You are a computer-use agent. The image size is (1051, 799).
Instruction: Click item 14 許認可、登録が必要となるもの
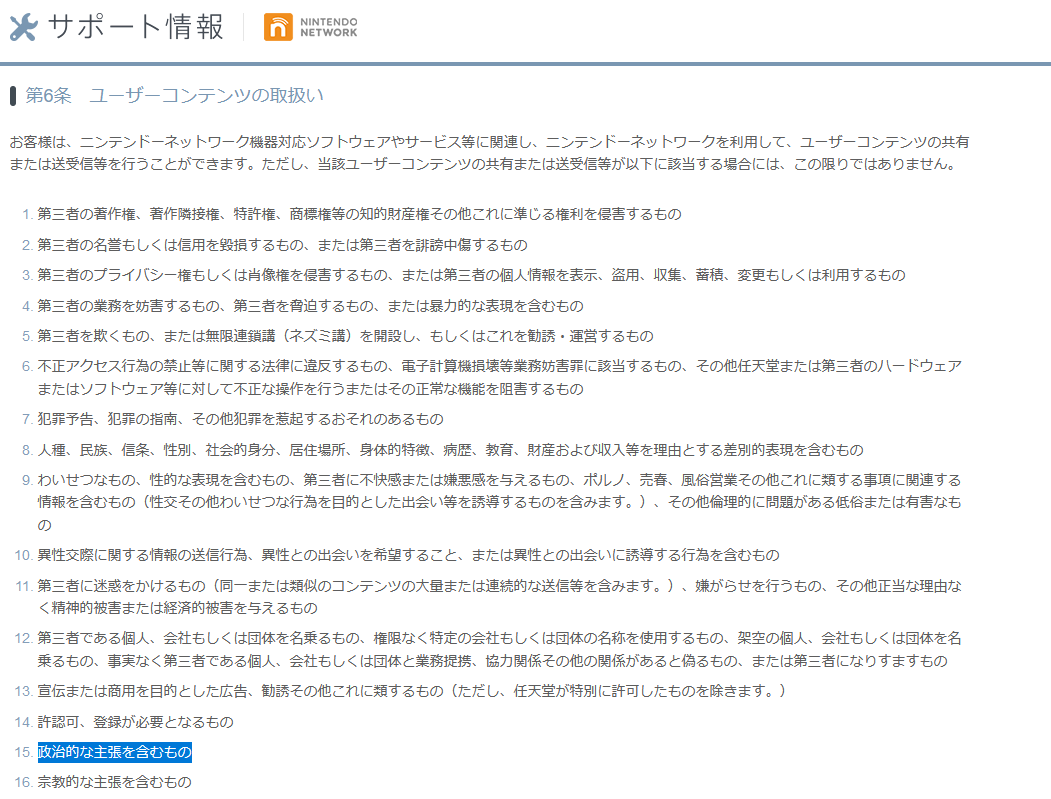(135, 723)
